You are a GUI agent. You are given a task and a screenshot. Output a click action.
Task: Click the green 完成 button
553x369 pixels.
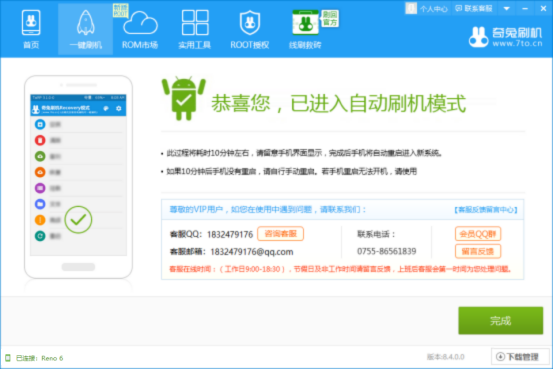pos(500,321)
